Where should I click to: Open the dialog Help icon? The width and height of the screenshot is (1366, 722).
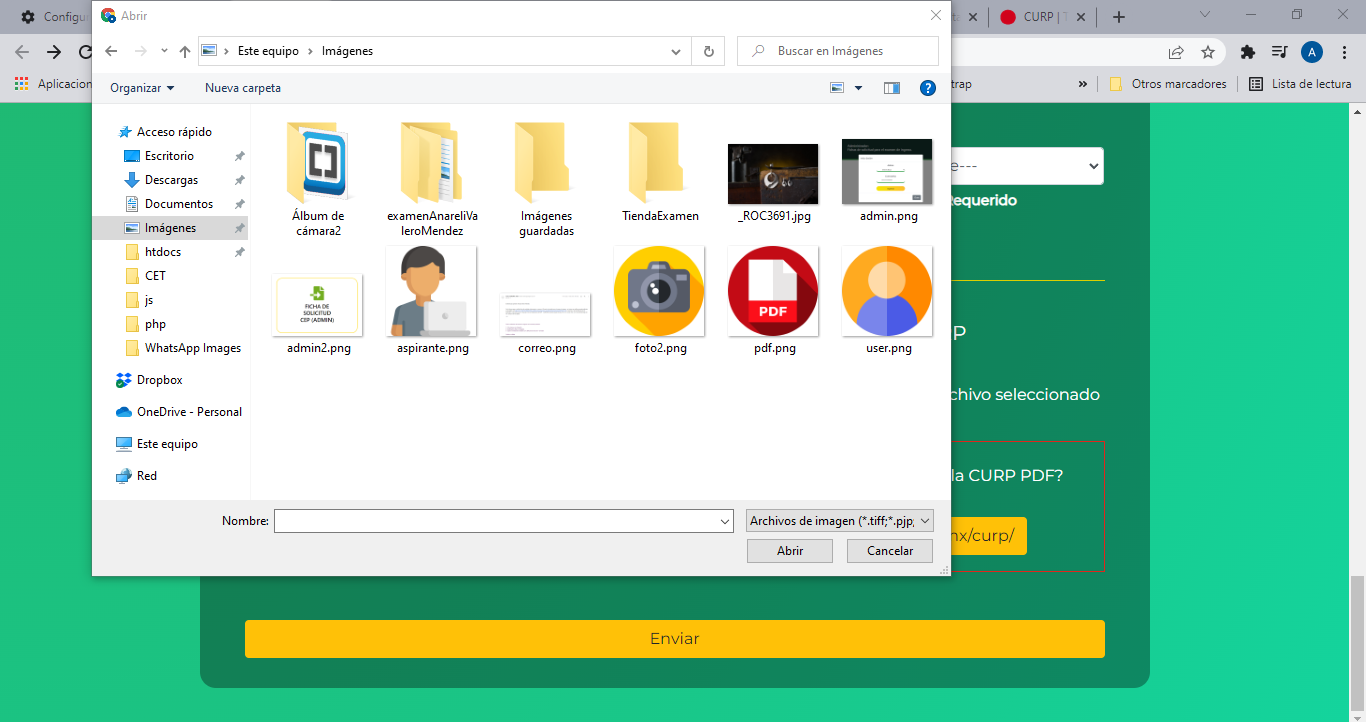coord(927,88)
